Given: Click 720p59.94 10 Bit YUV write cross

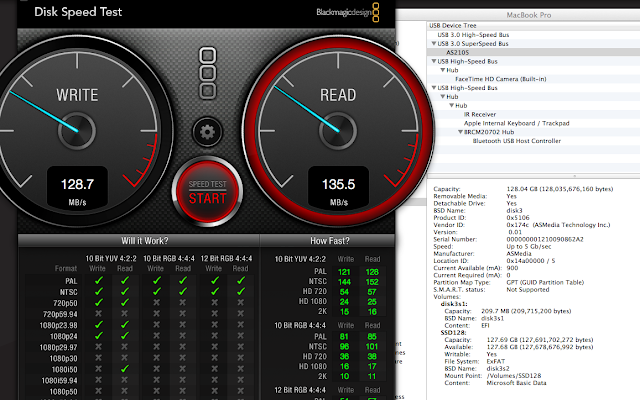Looking at the screenshot, I should [98, 313].
